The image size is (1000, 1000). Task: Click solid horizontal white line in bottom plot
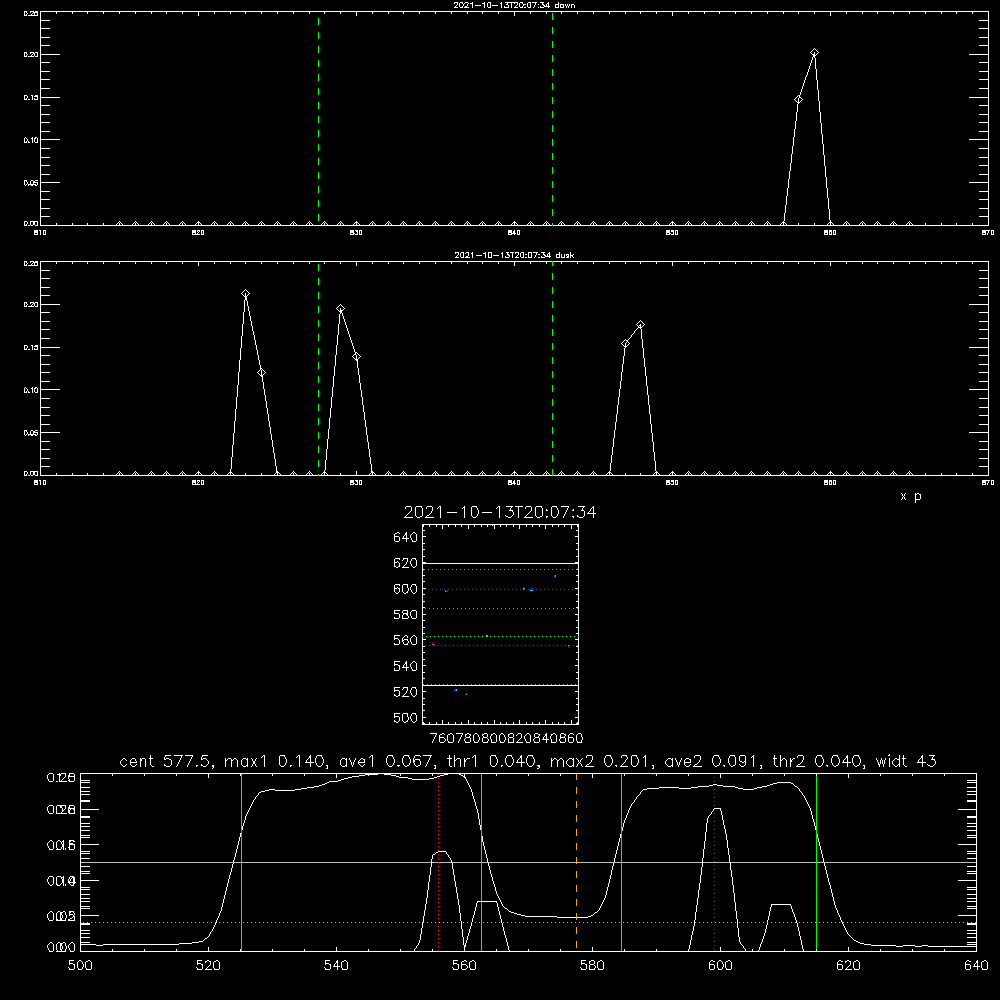coord(528,862)
